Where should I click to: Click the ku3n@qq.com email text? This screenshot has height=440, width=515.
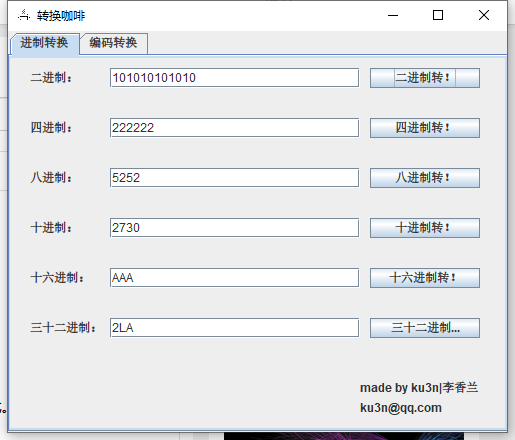pos(401,408)
